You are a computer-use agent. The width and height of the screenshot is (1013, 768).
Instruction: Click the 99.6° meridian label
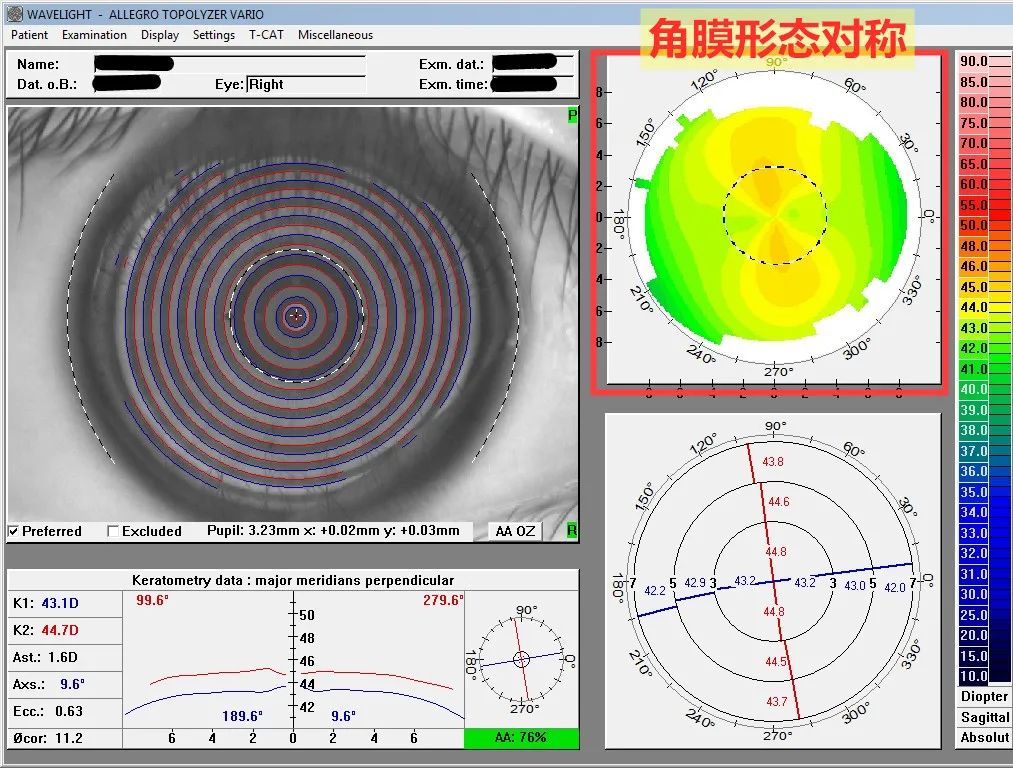152,600
